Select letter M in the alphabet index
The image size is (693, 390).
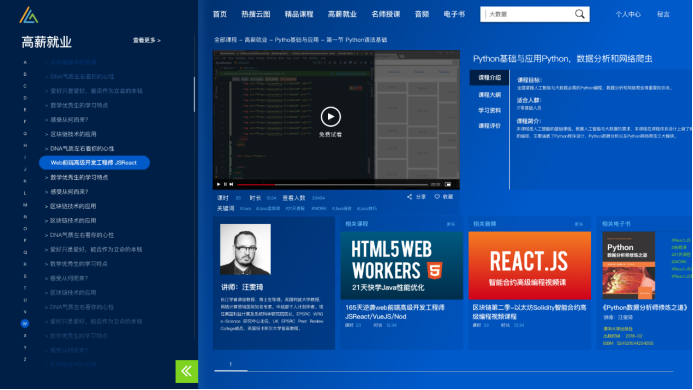[x=25, y=205]
